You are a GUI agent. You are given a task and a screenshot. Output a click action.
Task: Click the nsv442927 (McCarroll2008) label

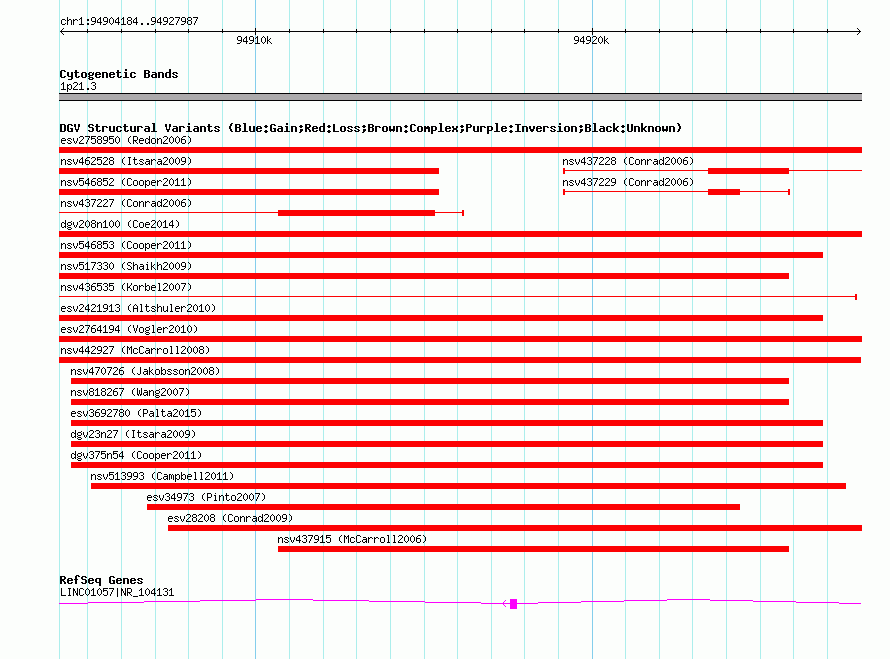(135, 350)
